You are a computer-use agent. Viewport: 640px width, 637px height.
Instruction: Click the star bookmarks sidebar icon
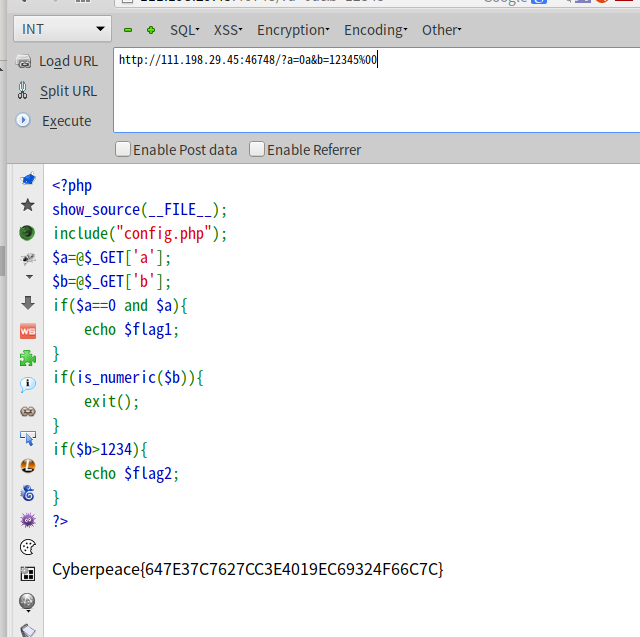(27, 206)
